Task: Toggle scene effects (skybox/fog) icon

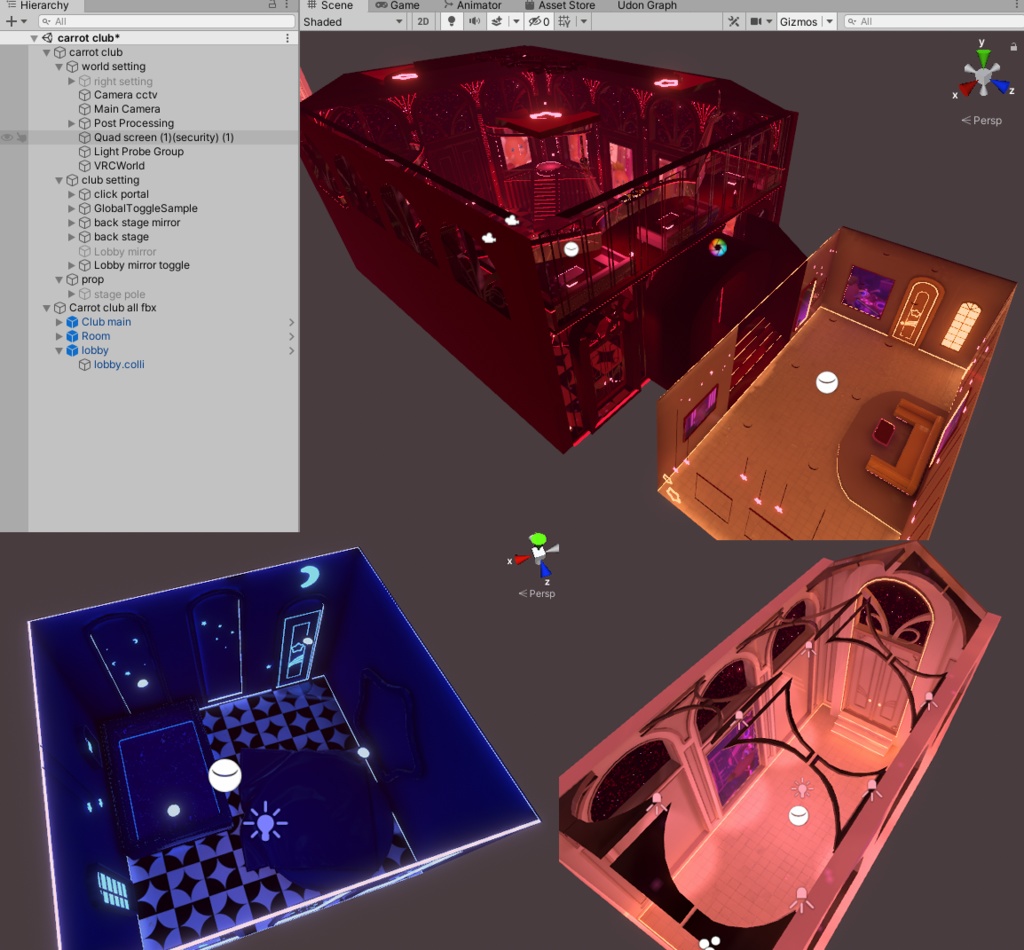Action: pyautogui.click(x=497, y=22)
